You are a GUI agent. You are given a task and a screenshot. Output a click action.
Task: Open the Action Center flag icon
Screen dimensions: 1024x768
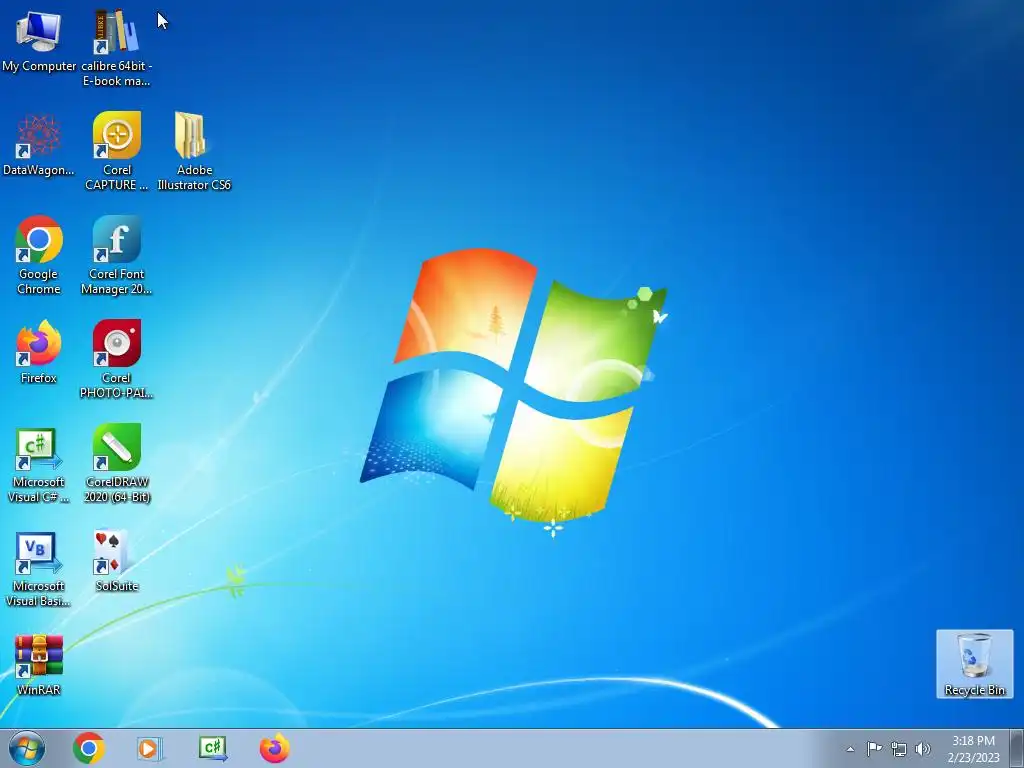874,749
